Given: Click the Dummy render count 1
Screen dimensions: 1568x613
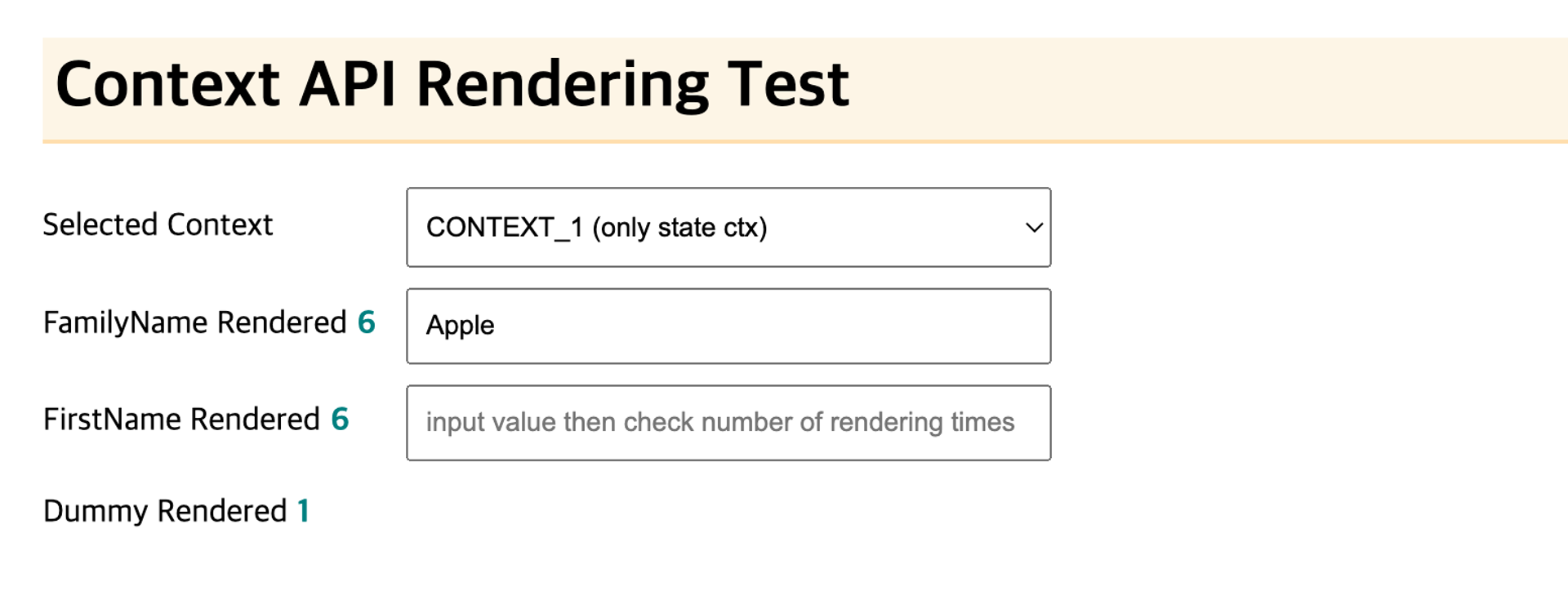Looking at the screenshot, I should (304, 511).
